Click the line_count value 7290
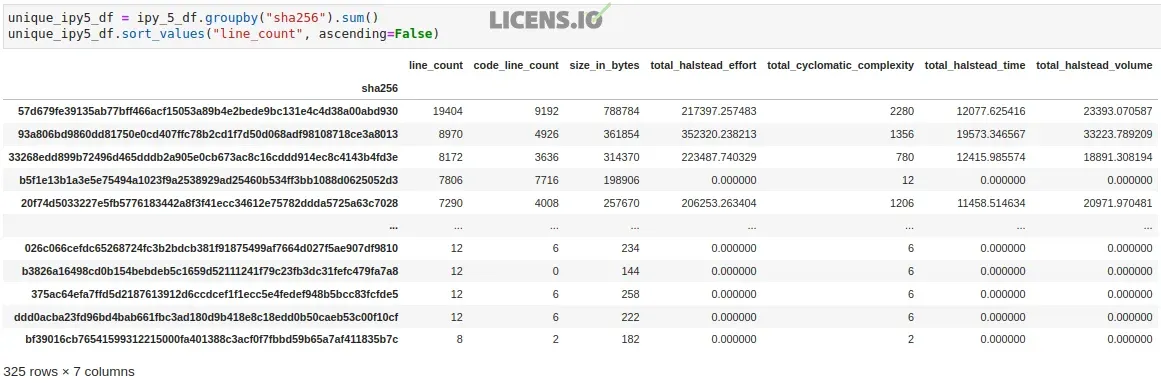 [x=450, y=203]
